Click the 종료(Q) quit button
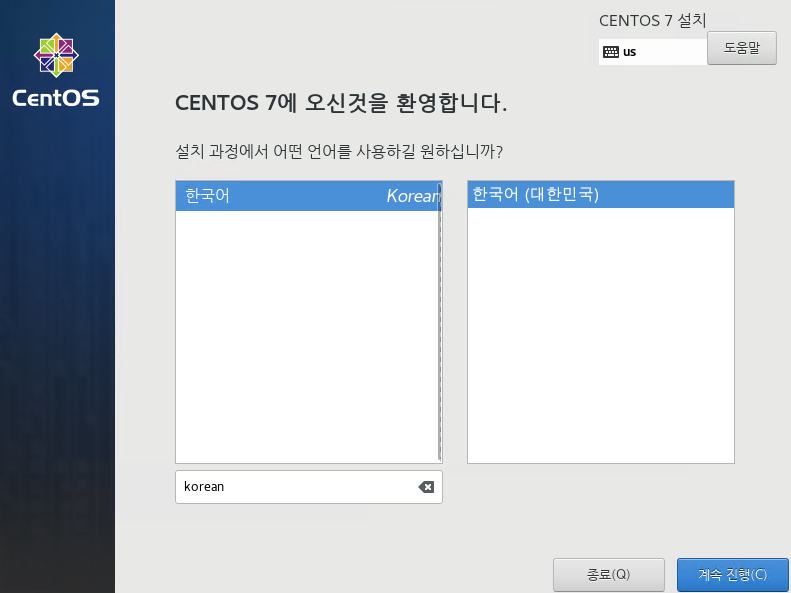The image size is (791, 593). (x=608, y=574)
